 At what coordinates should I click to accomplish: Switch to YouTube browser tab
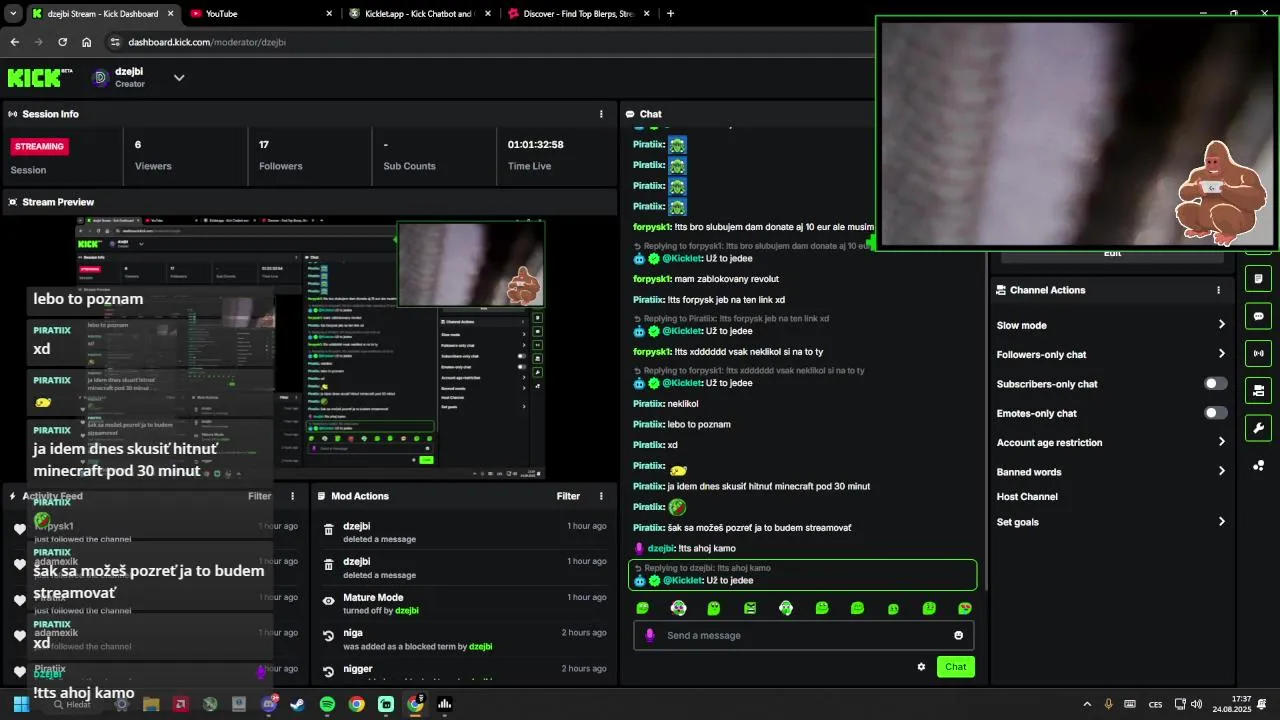pyautogui.click(x=260, y=14)
